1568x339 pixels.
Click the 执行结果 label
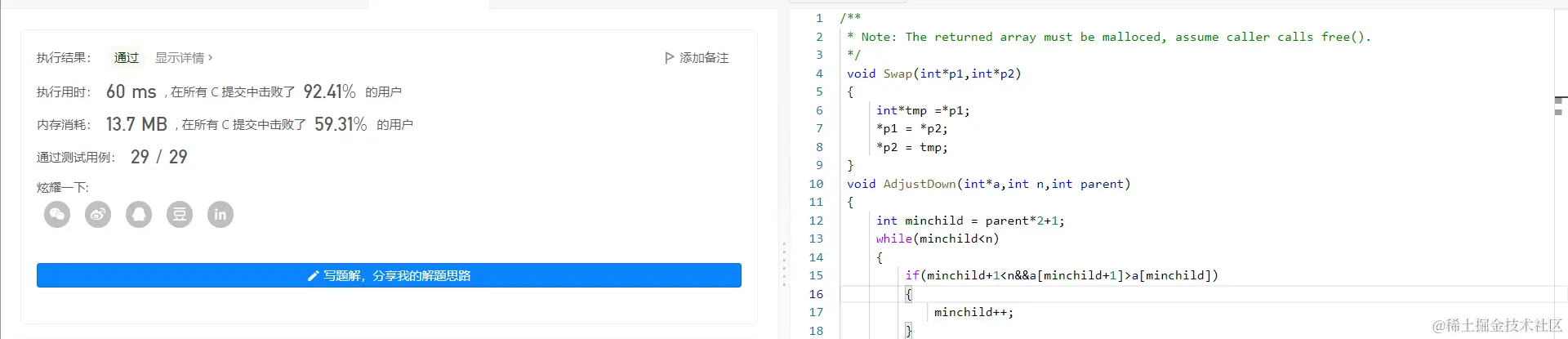pyautogui.click(x=64, y=58)
